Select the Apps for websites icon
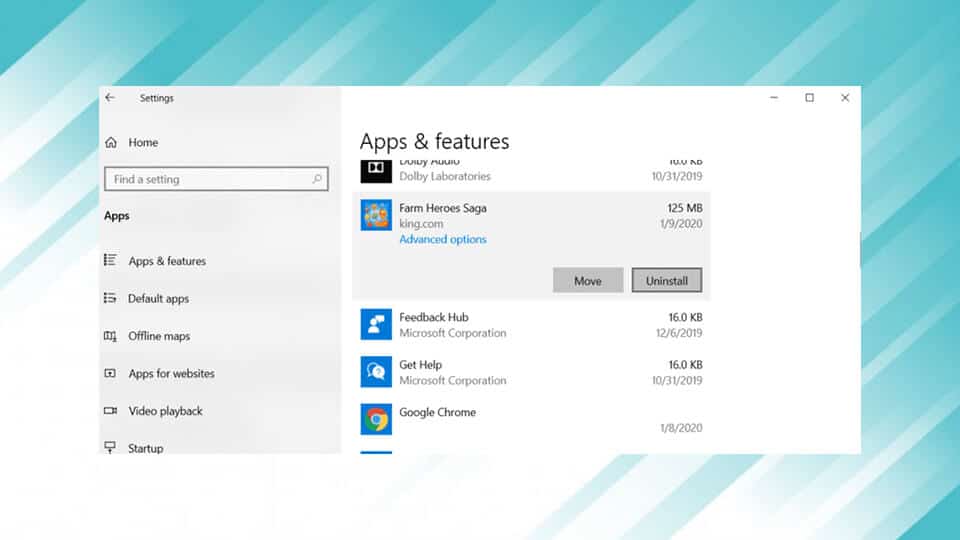This screenshot has width=960, height=540. click(110, 373)
